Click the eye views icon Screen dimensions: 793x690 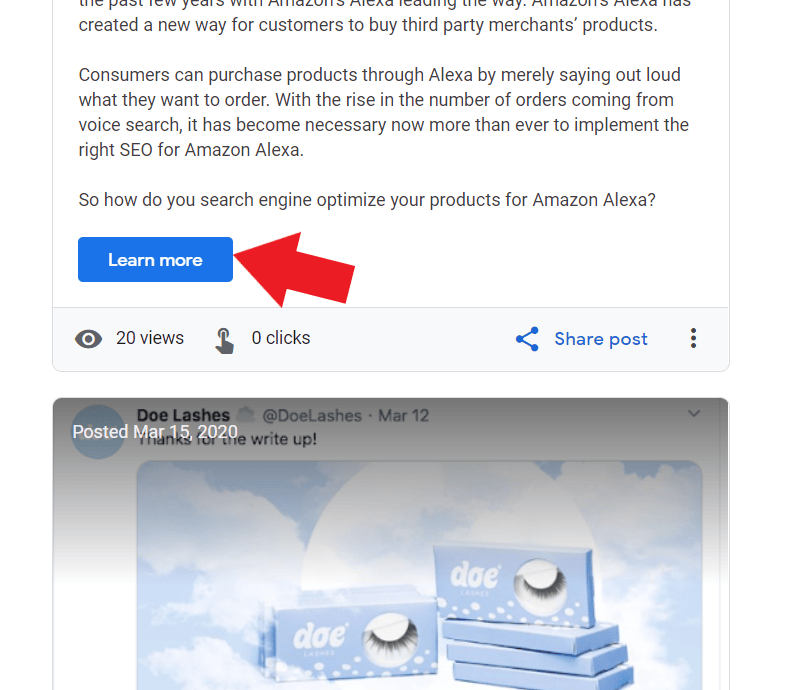pos(89,338)
